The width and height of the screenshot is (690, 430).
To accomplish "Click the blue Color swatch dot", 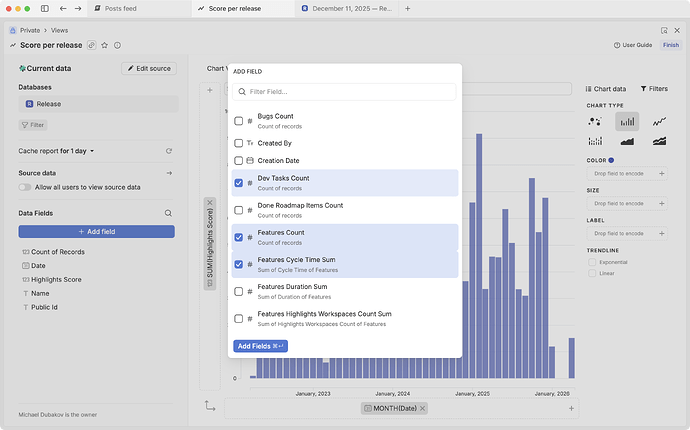I will pyautogui.click(x=611, y=160).
